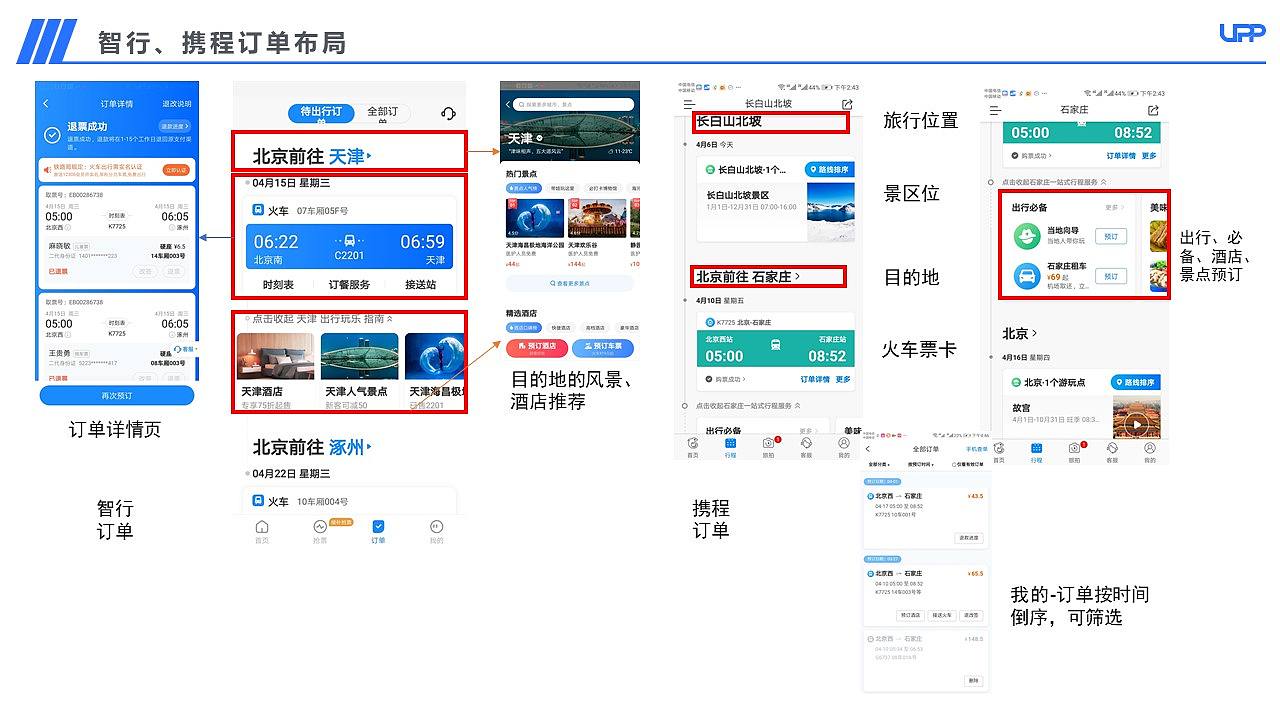The image size is (1280, 720).
Task: Open the 天津海昌极地海洋公园 attraction image
Action: pos(535,217)
